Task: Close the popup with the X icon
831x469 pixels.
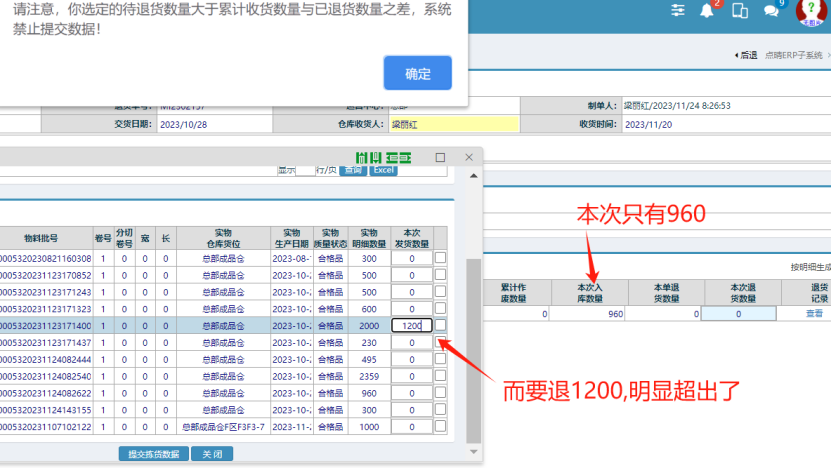Action: [467, 158]
